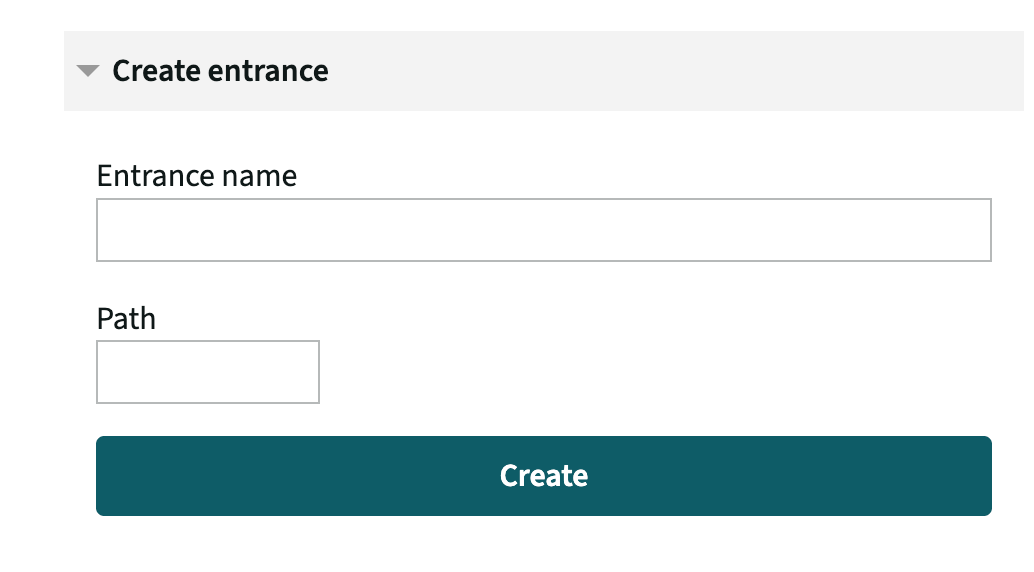Place cursor in the wide name field
Image resolution: width=1034 pixels, height=572 pixels.
(543, 230)
